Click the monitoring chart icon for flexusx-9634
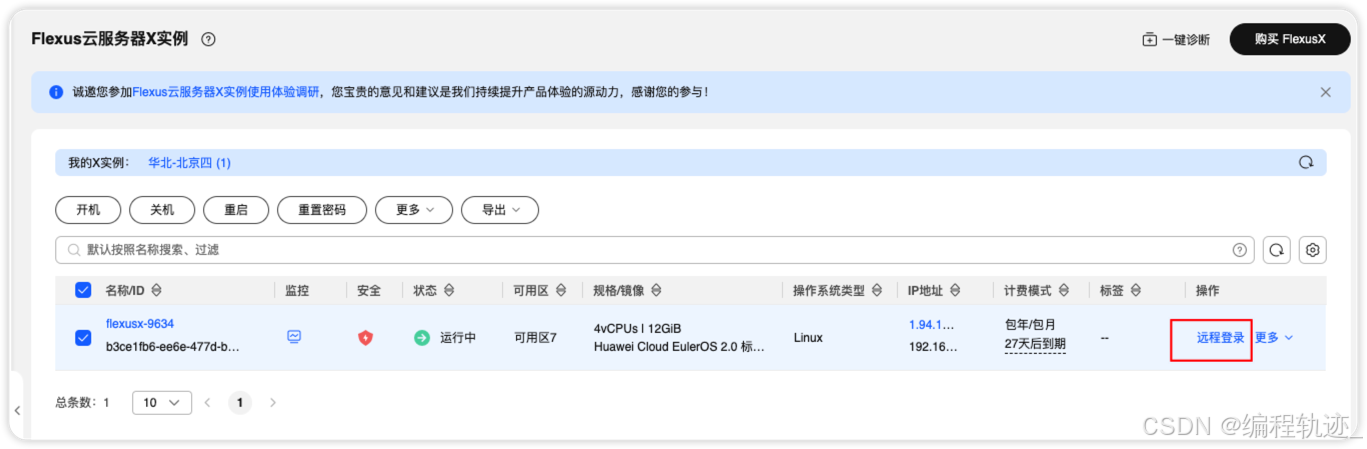This screenshot has height=449, width=1367. [294, 338]
